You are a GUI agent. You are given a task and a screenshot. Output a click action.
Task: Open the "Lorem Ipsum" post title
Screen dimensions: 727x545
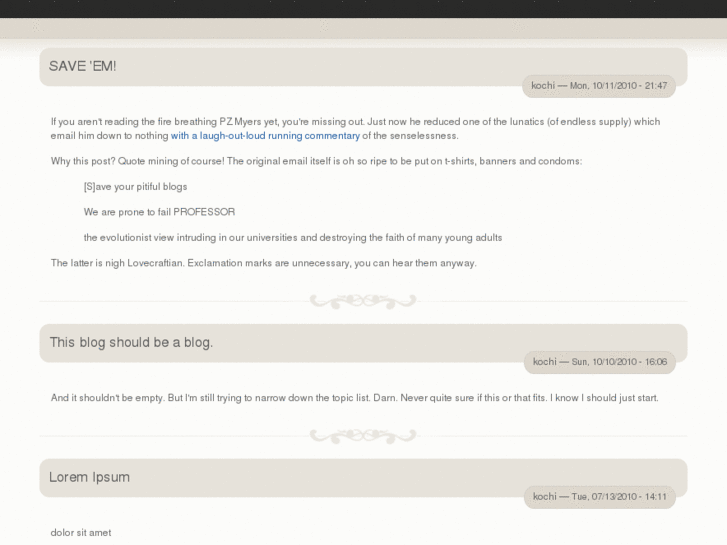[x=90, y=477]
